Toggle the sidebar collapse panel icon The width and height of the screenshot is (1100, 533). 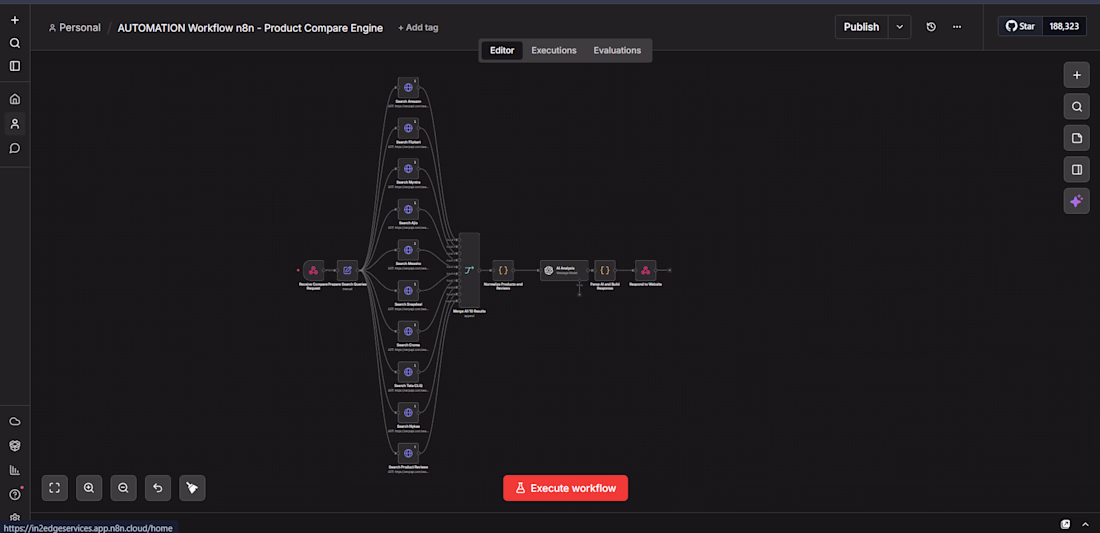[x=15, y=66]
